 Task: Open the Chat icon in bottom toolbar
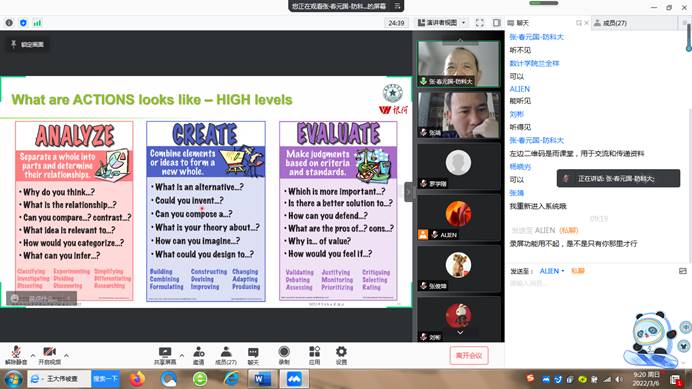point(253,355)
